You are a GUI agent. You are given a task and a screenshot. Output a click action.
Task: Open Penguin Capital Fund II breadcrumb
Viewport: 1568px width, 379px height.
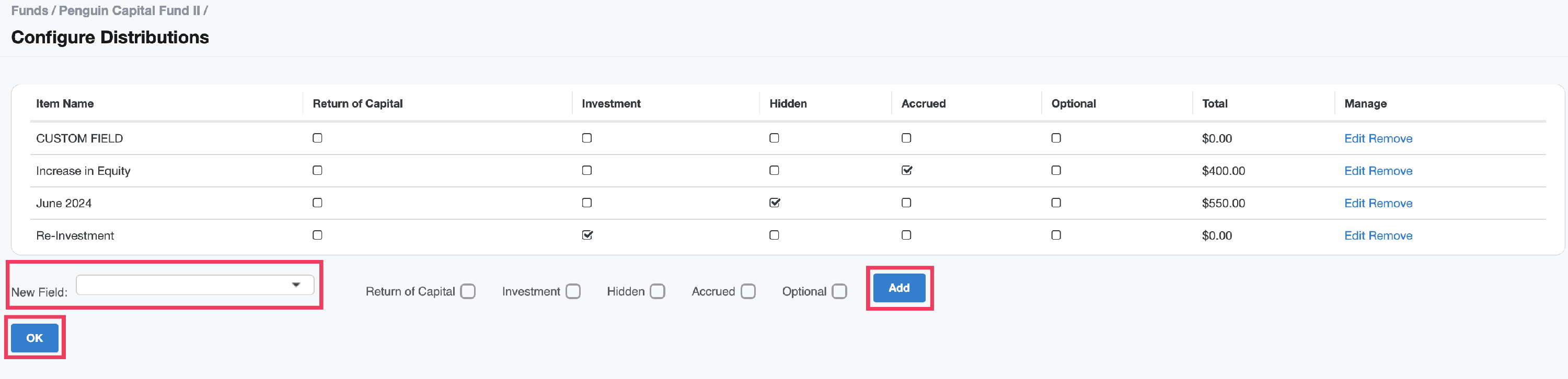pos(129,10)
